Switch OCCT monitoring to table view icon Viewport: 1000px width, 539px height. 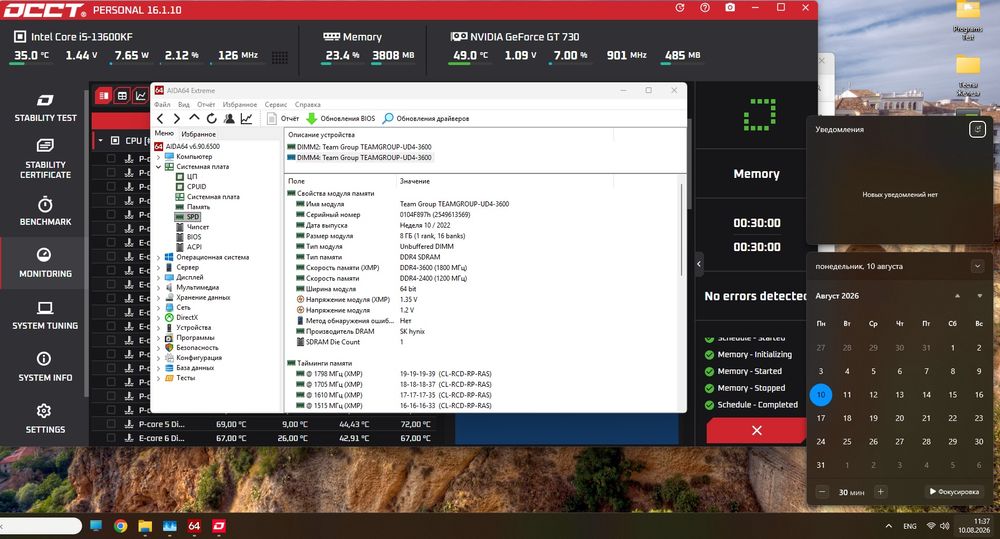click(x=122, y=96)
